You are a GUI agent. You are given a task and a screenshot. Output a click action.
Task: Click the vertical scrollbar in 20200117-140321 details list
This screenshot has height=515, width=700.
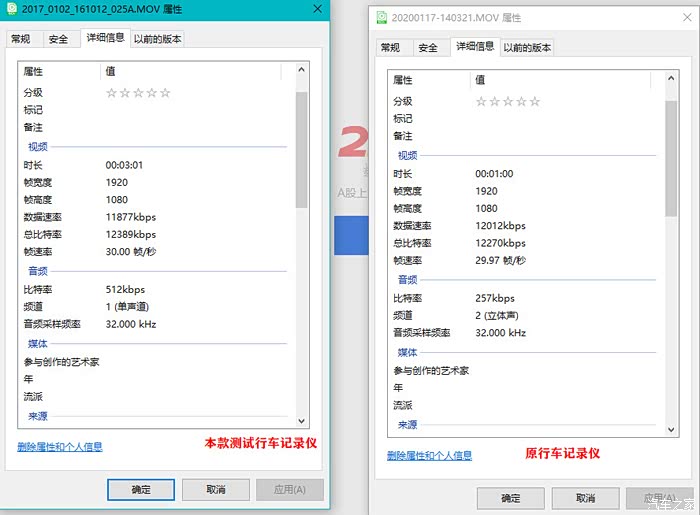click(x=671, y=250)
